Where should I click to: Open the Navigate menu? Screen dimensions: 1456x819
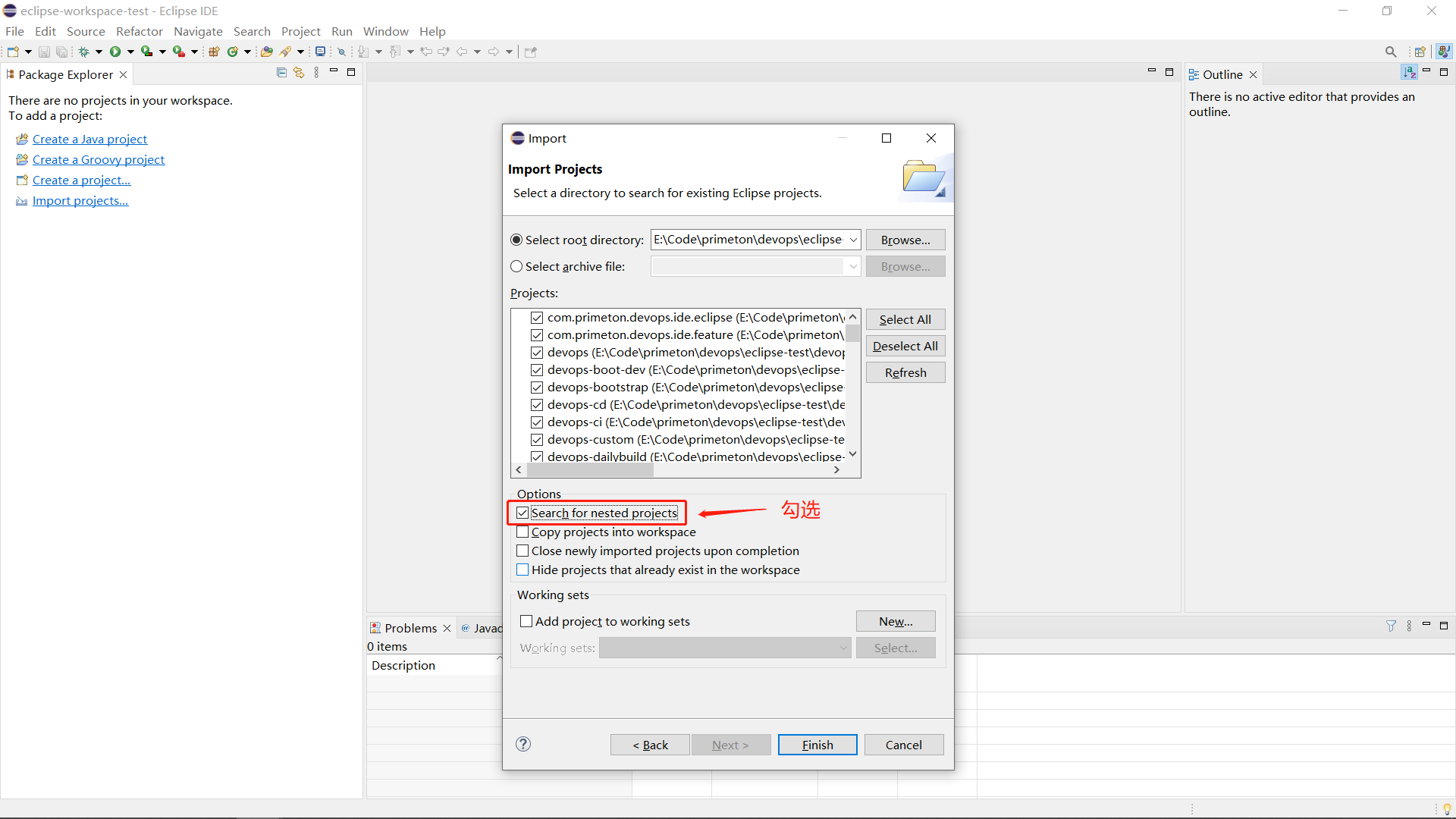click(x=199, y=31)
